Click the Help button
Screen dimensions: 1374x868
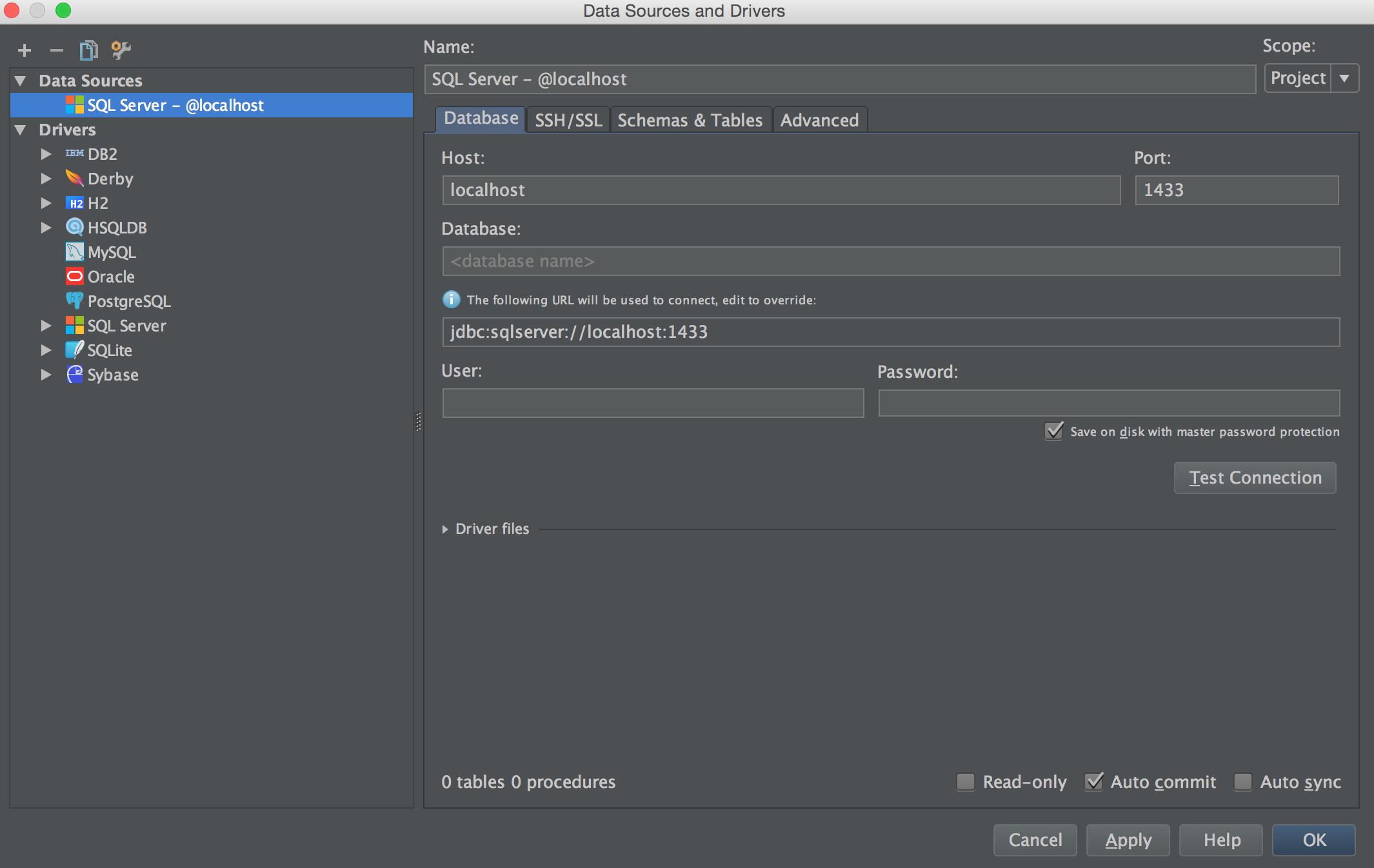tap(1221, 840)
